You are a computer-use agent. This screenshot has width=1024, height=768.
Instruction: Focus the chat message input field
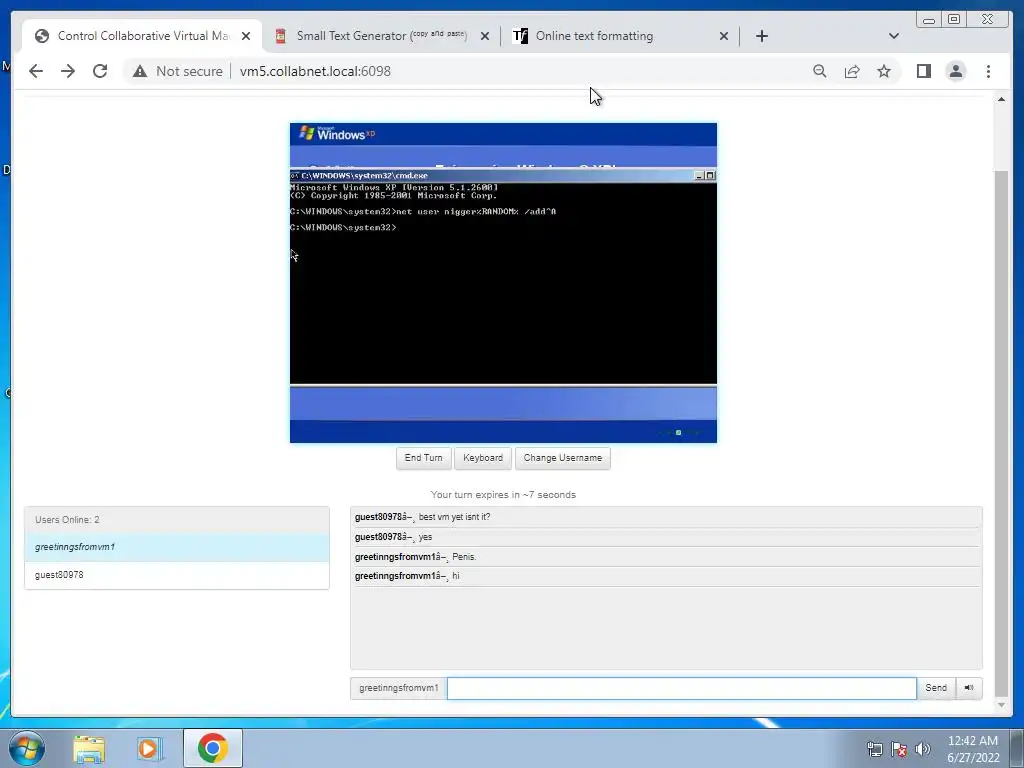pyautogui.click(x=681, y=688)
